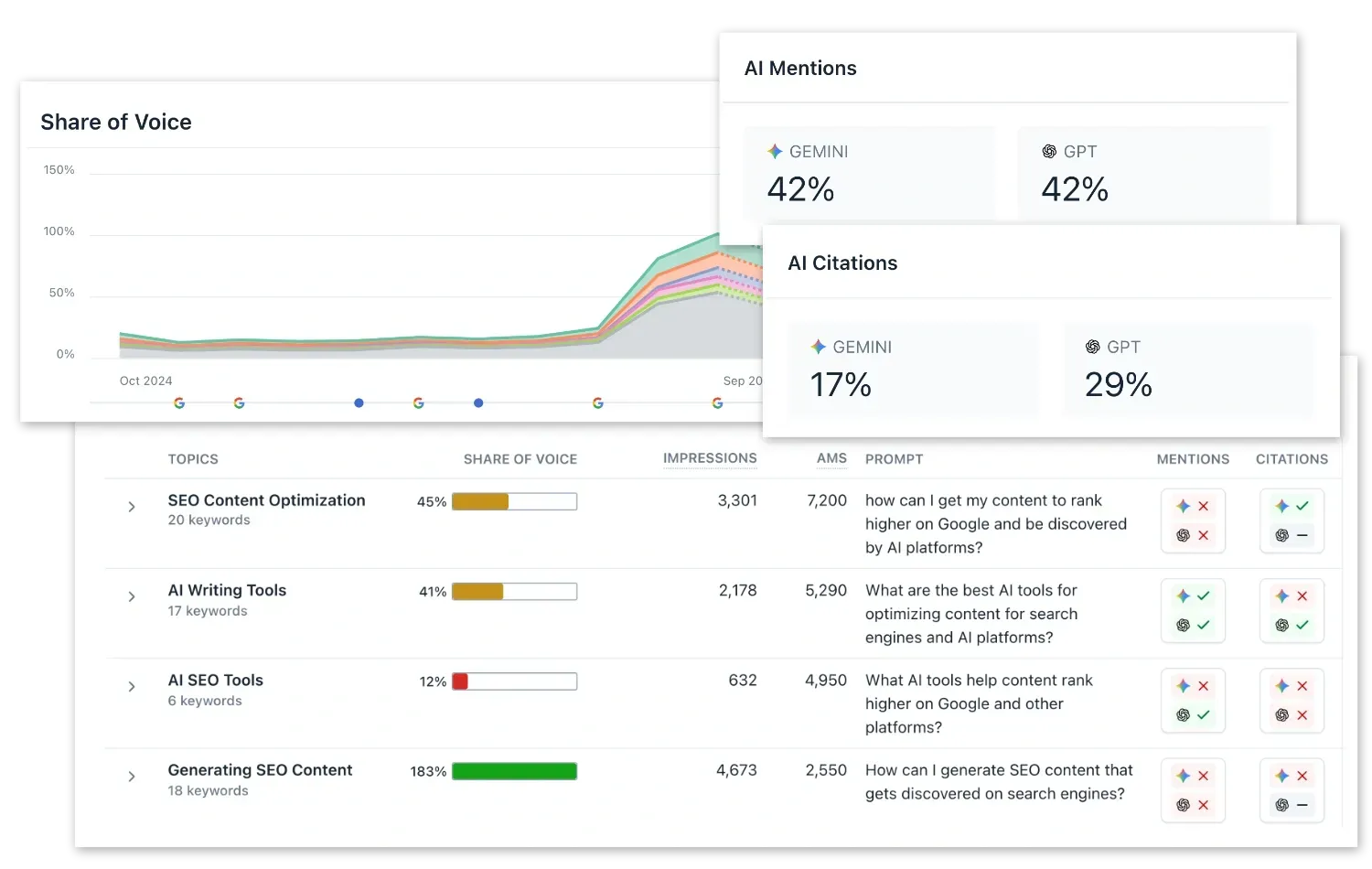Sort the table by the AMS column
The height and width of the screenshot is (869, 1372).
click(831, 458)
